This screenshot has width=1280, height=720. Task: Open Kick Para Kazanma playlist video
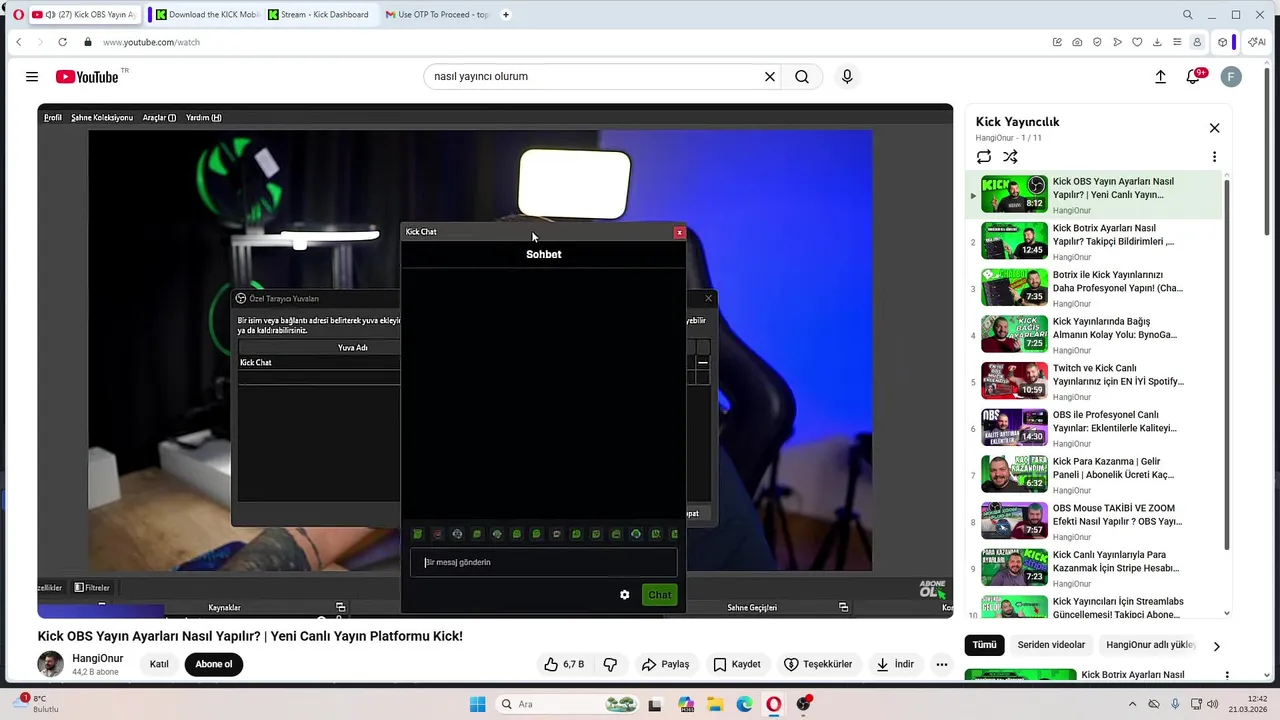(x=1094, y=475)
